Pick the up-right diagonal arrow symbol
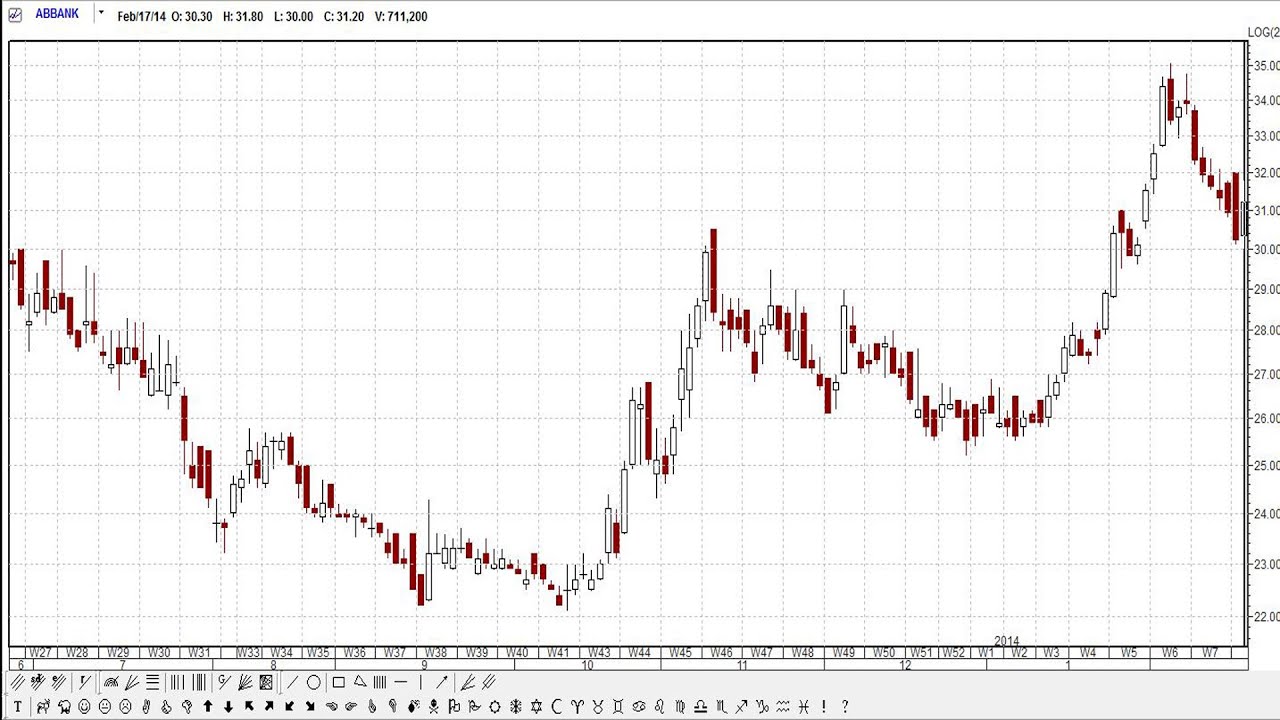This screenshot has width=1280, height=720. click(269, 706)
